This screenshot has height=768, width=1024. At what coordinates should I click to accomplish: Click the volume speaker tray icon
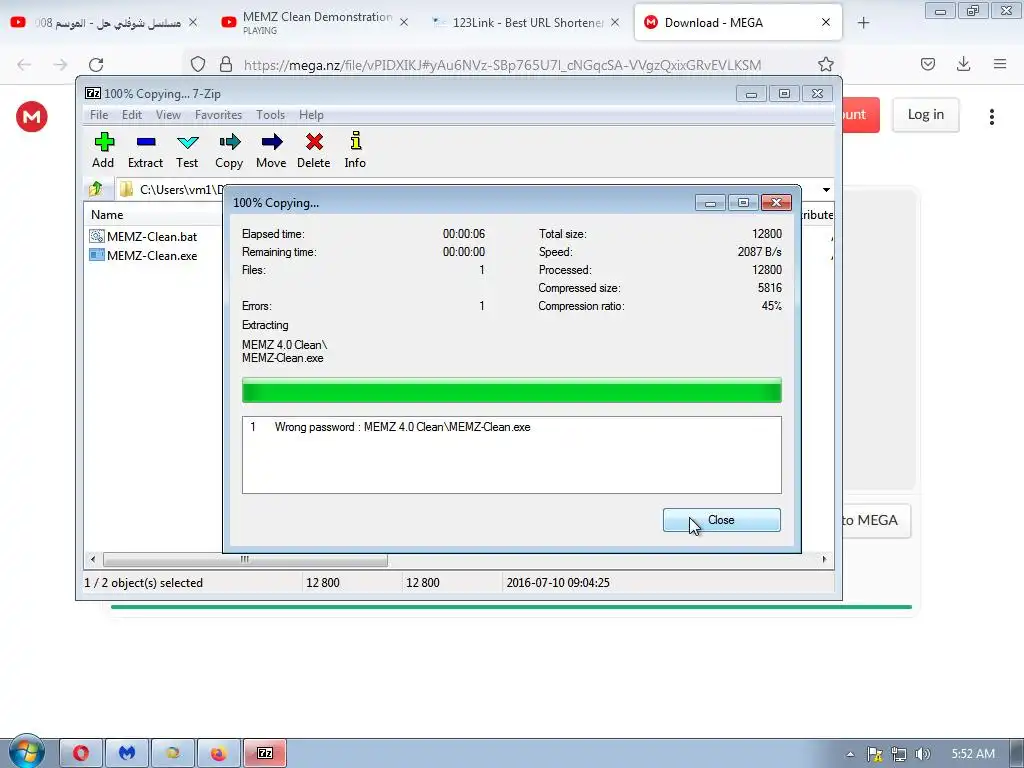click(x=922, y=754)
